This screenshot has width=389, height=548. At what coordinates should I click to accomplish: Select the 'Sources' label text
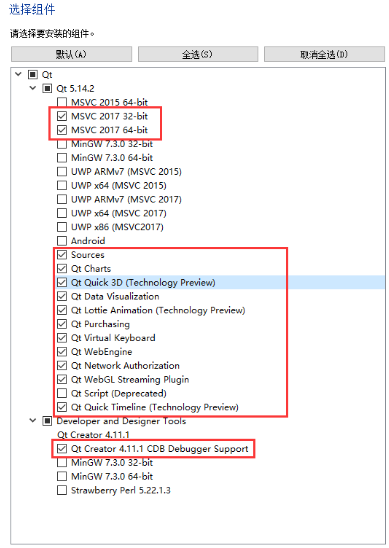[88, 255]
